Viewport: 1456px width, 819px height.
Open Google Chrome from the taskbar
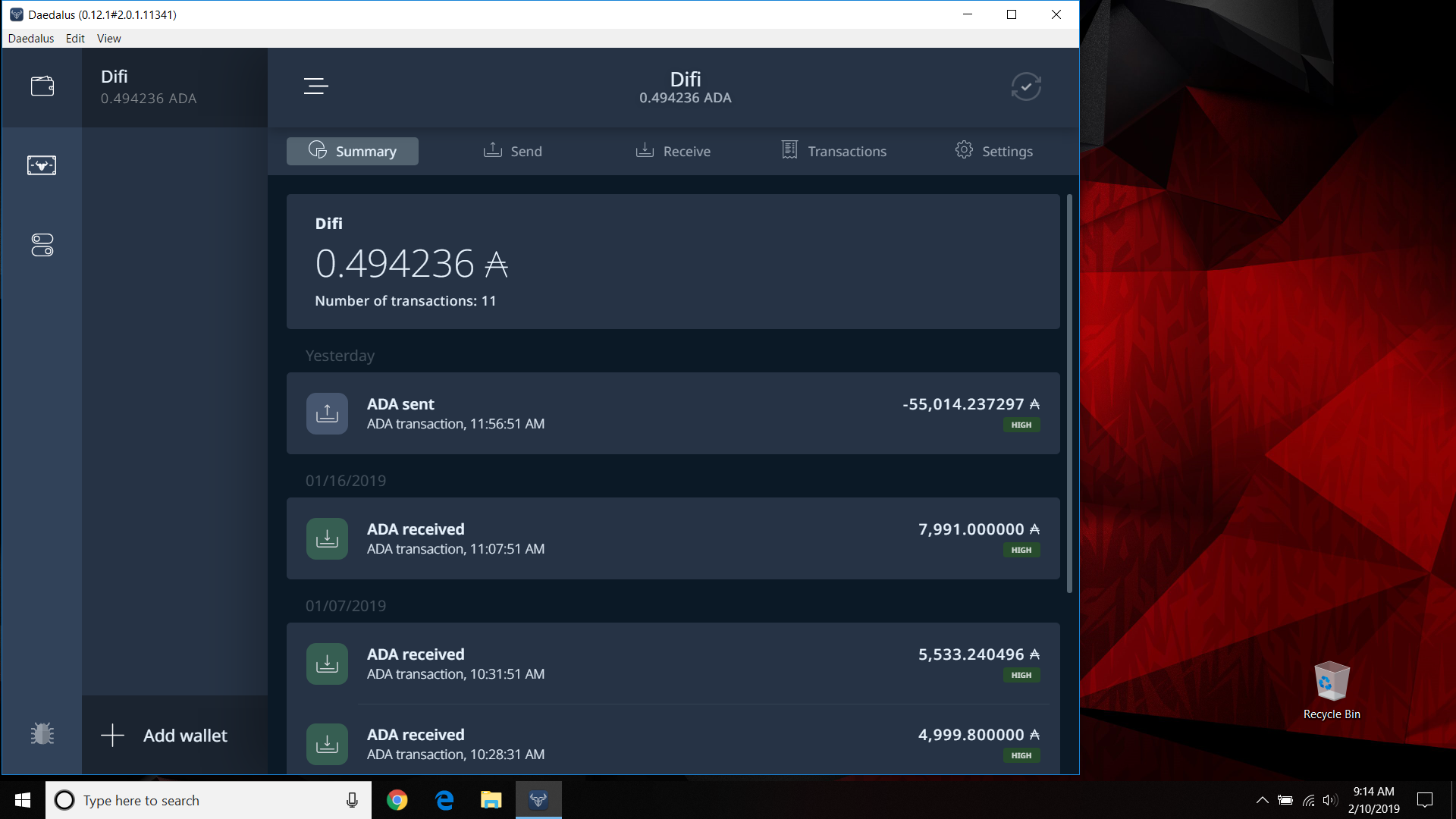tap(397, 800)
